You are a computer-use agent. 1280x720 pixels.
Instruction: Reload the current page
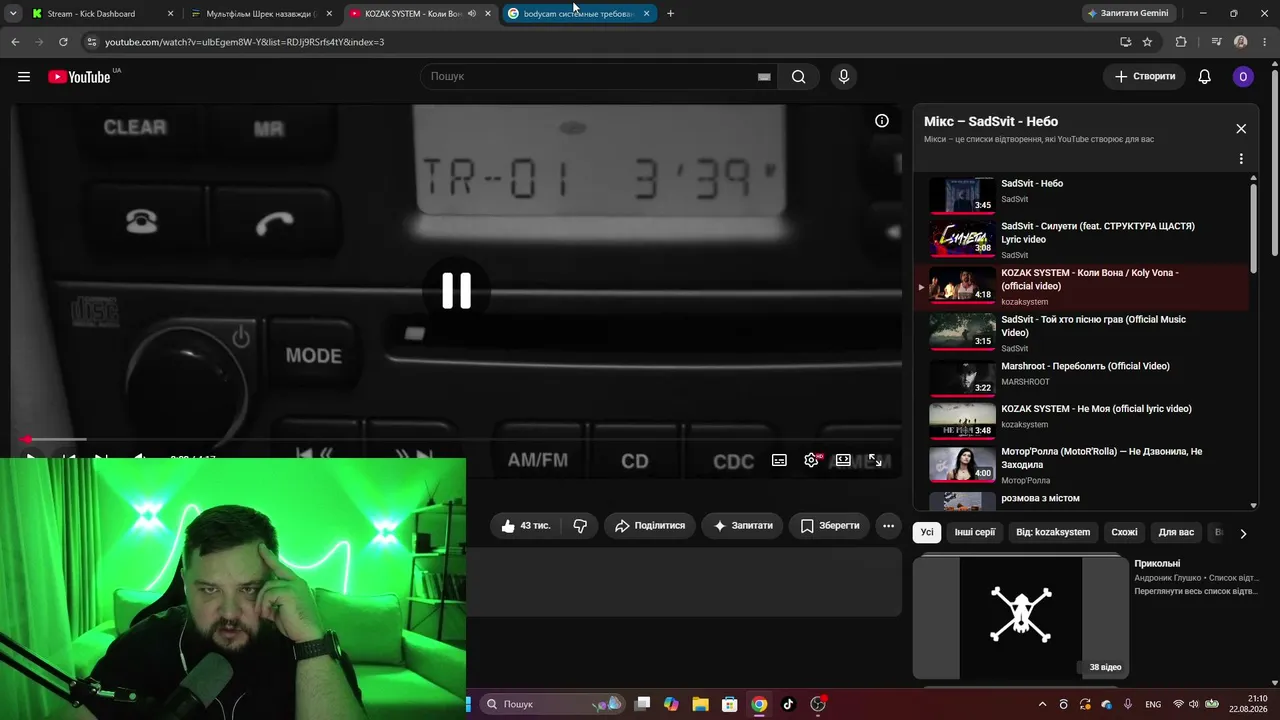tap(63, 42)
